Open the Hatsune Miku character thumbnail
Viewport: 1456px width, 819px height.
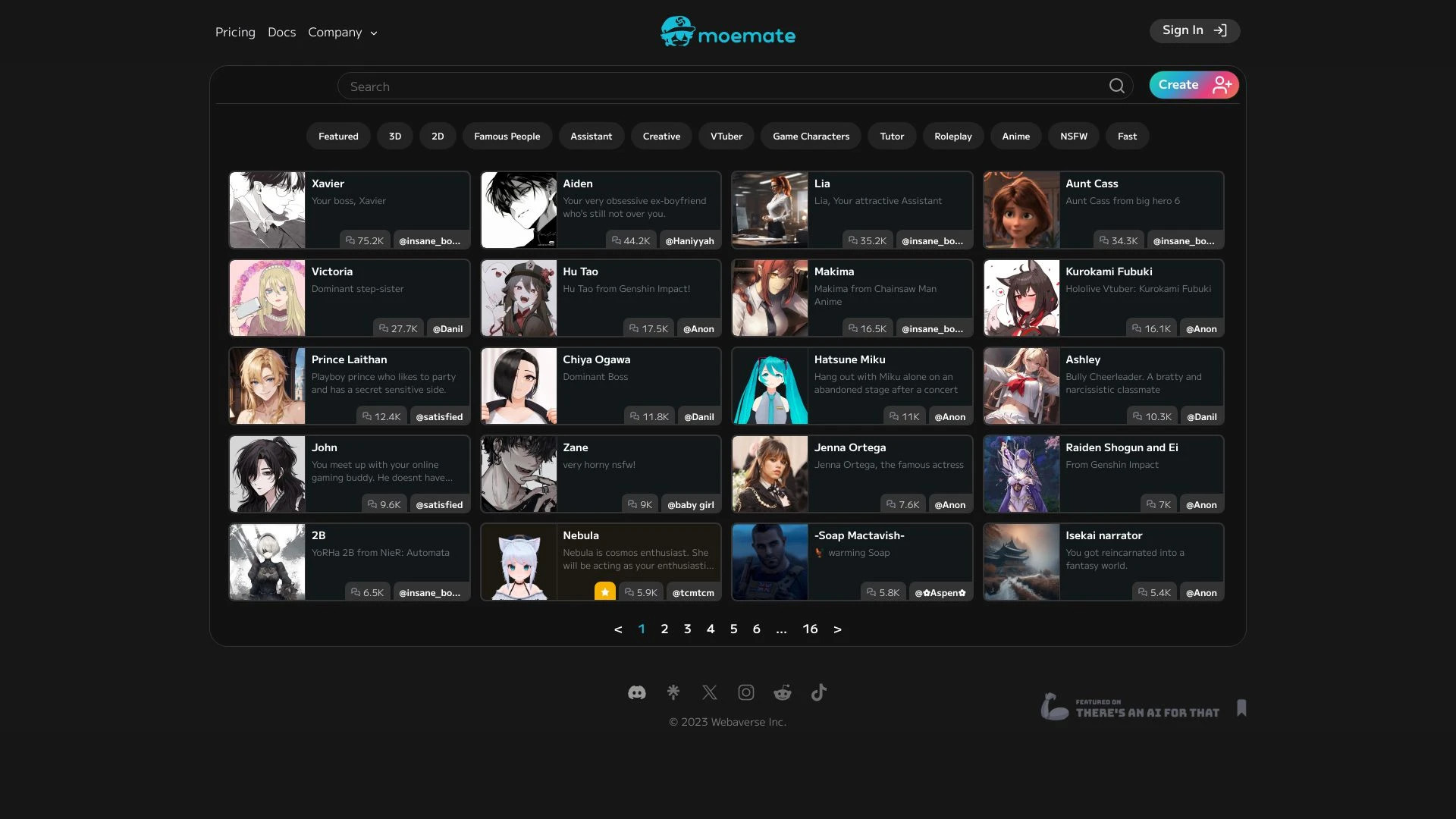point(770,386)
